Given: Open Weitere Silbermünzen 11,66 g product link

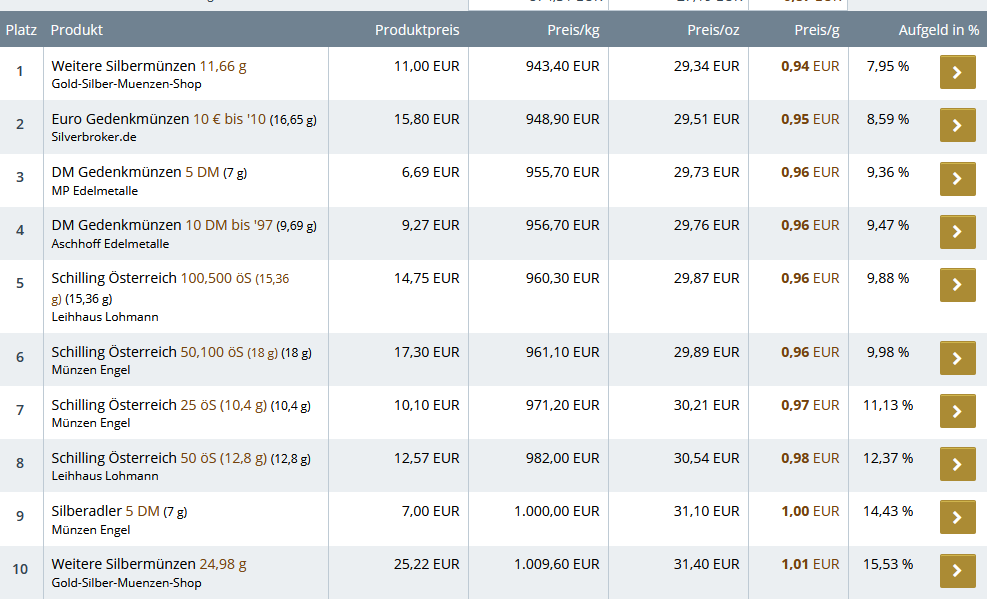Looking at the screenshot, I should click(x=149, y=66).
